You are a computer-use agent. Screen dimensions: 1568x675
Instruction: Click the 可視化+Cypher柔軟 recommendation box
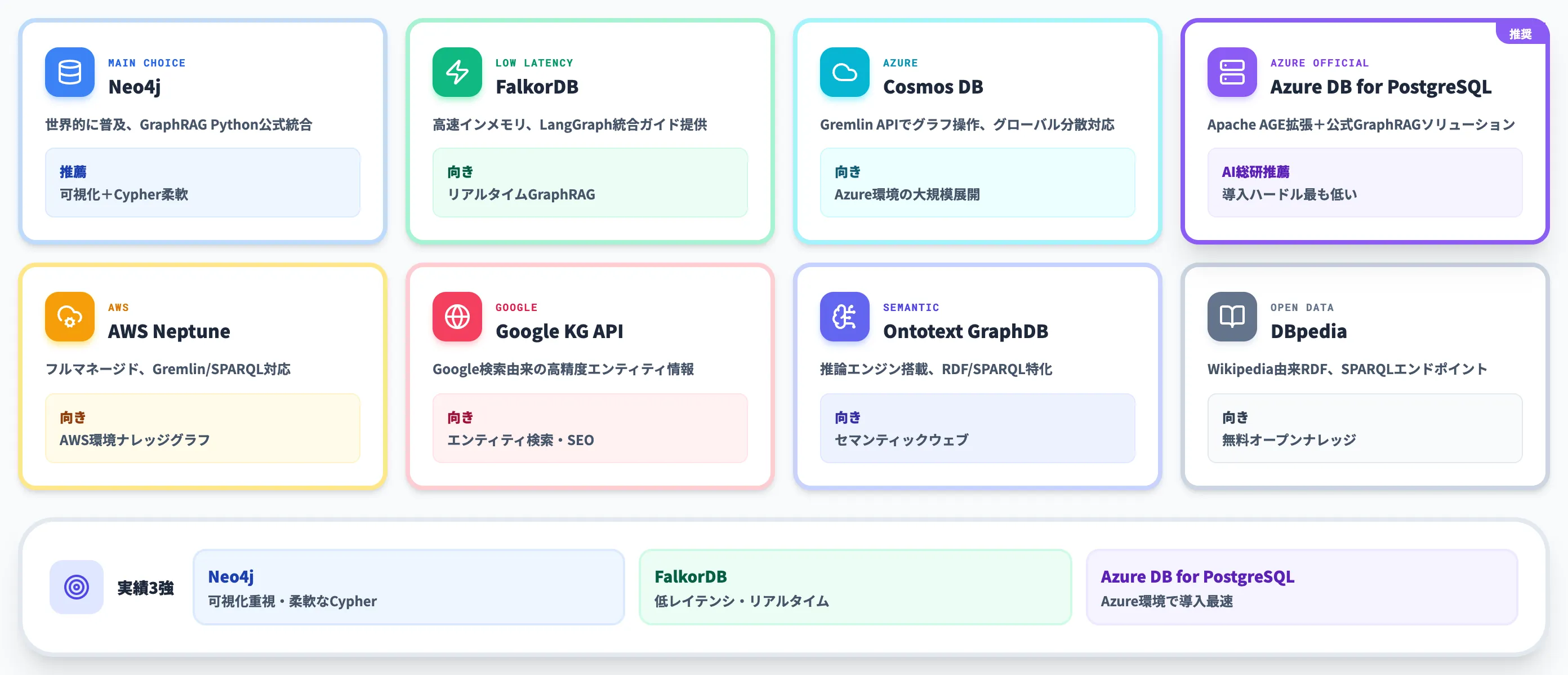click(x=203, y=183)
